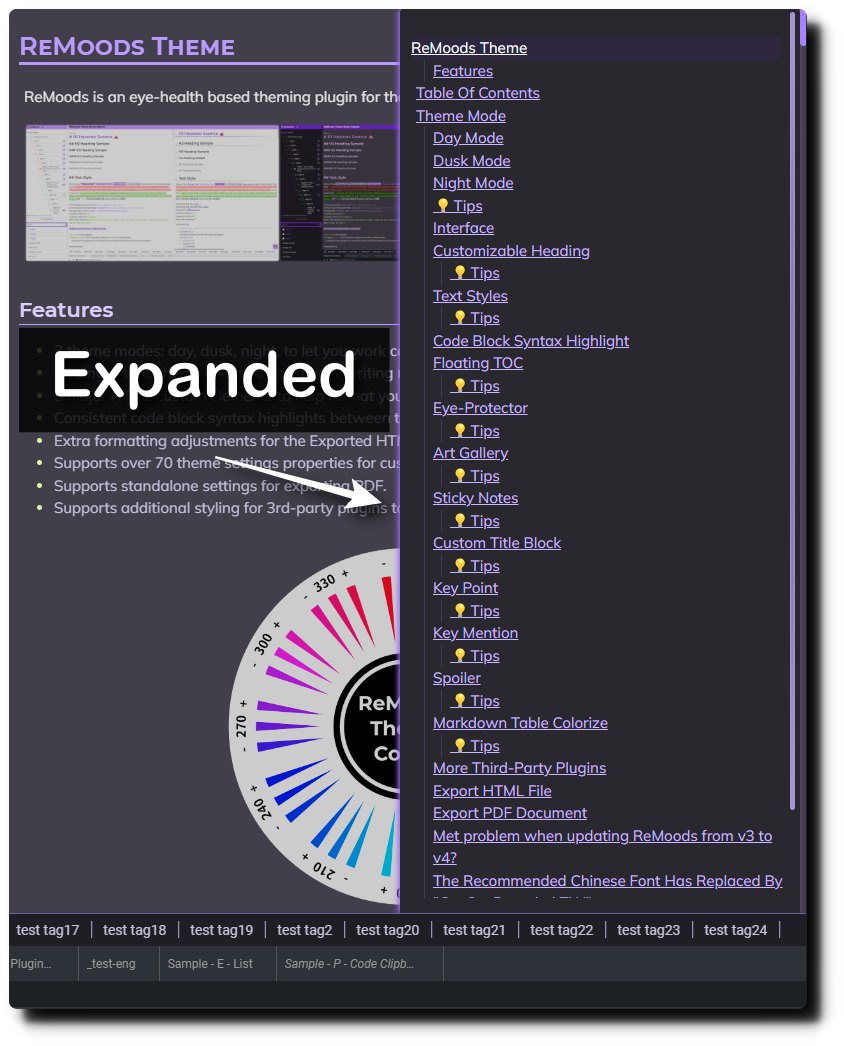
Task: Open Tips under Markdown Table Colorize
Action: point(475,746)
